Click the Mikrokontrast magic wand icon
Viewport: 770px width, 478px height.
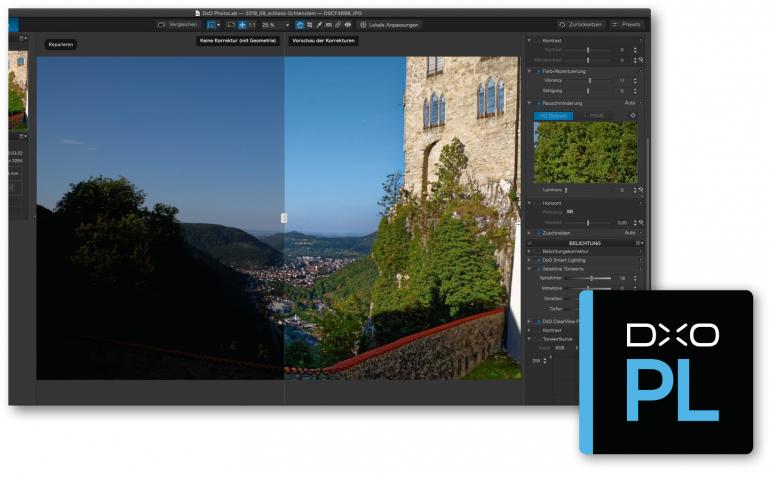(x=641, y=60)
